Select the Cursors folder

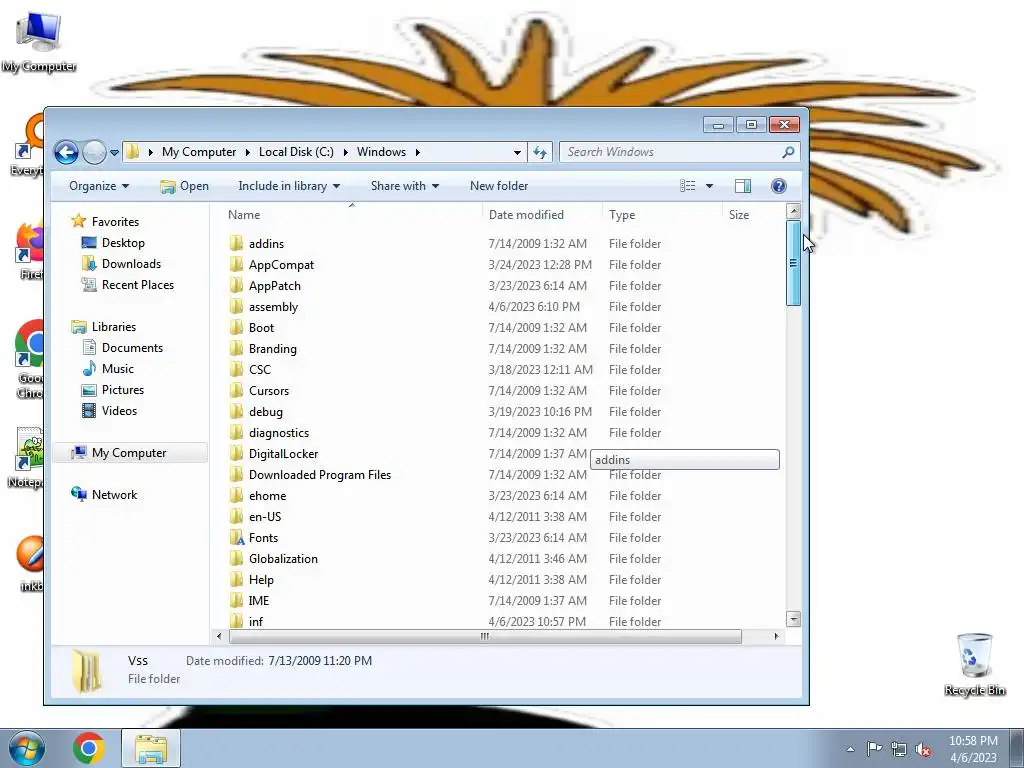268,391
